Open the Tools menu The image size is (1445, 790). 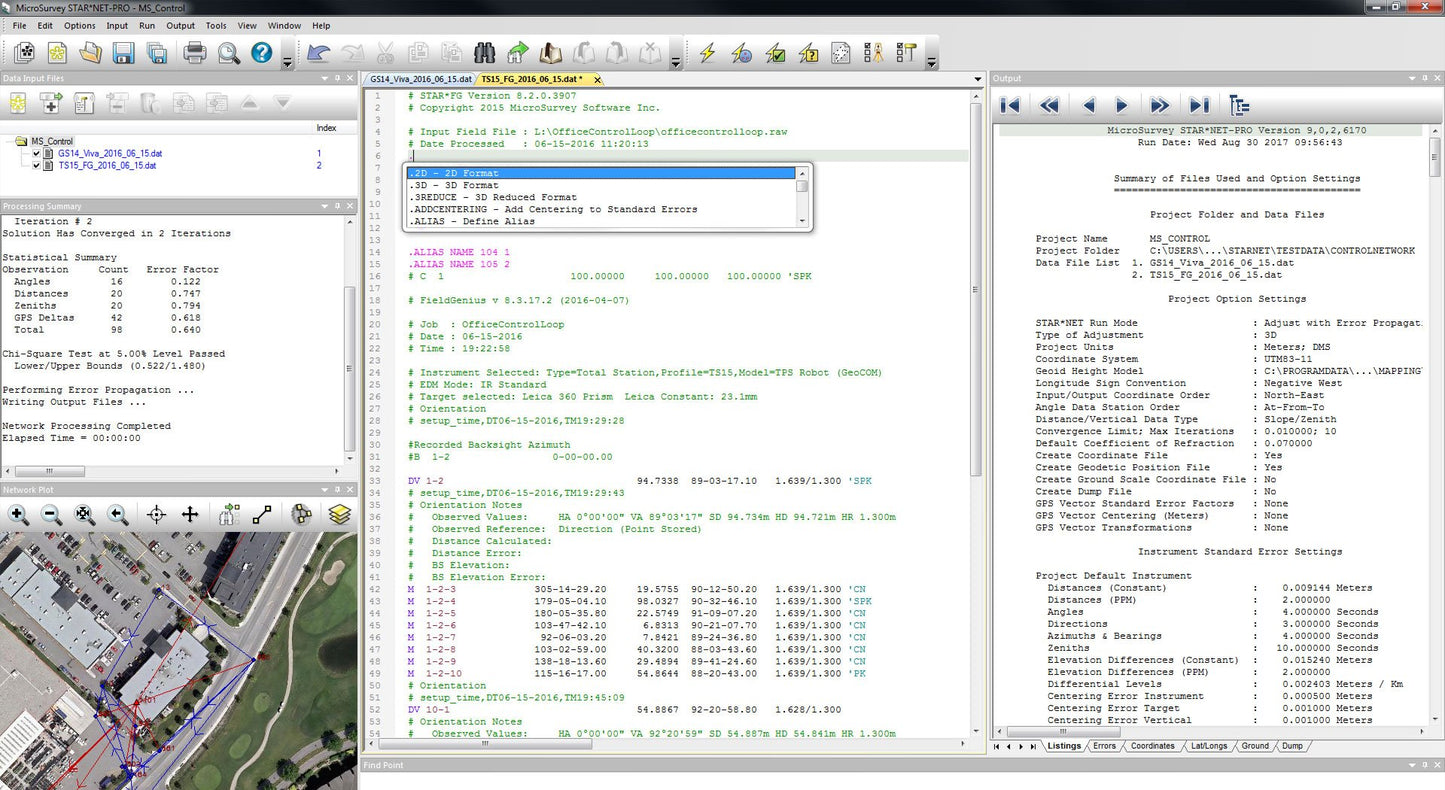(216, 25)
